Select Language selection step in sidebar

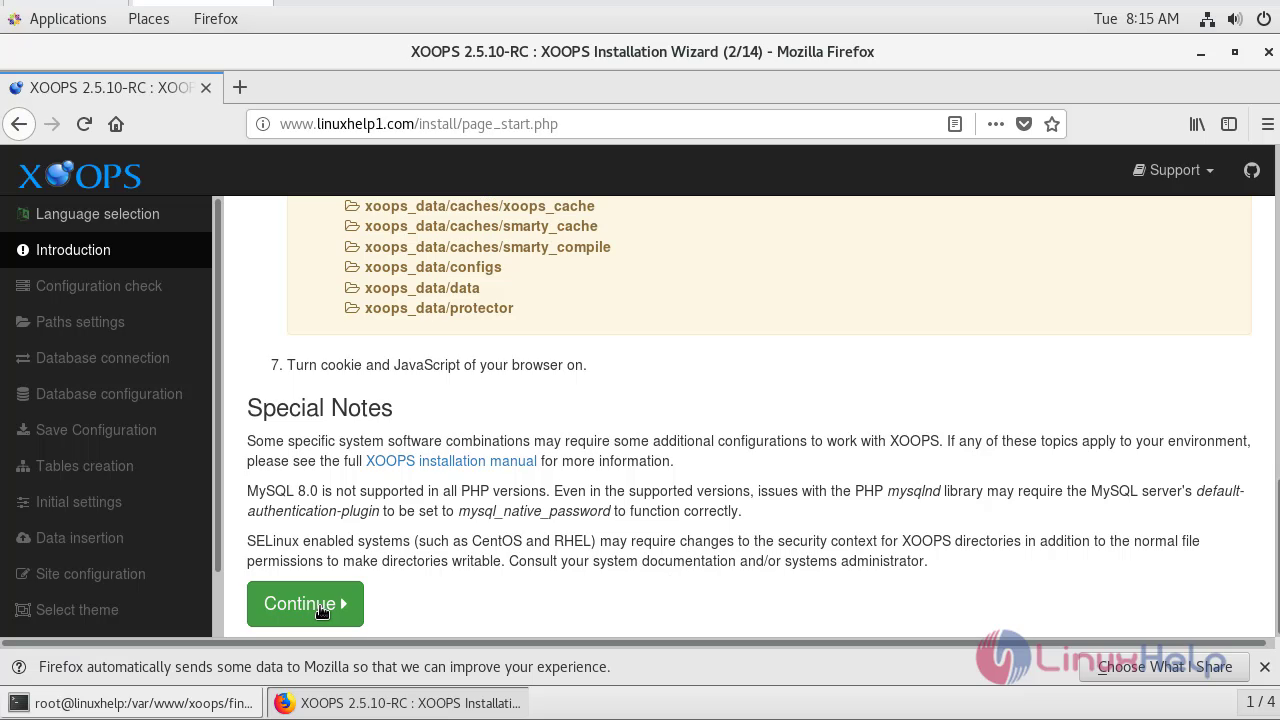pyautogui.click(x=106, y=214)
